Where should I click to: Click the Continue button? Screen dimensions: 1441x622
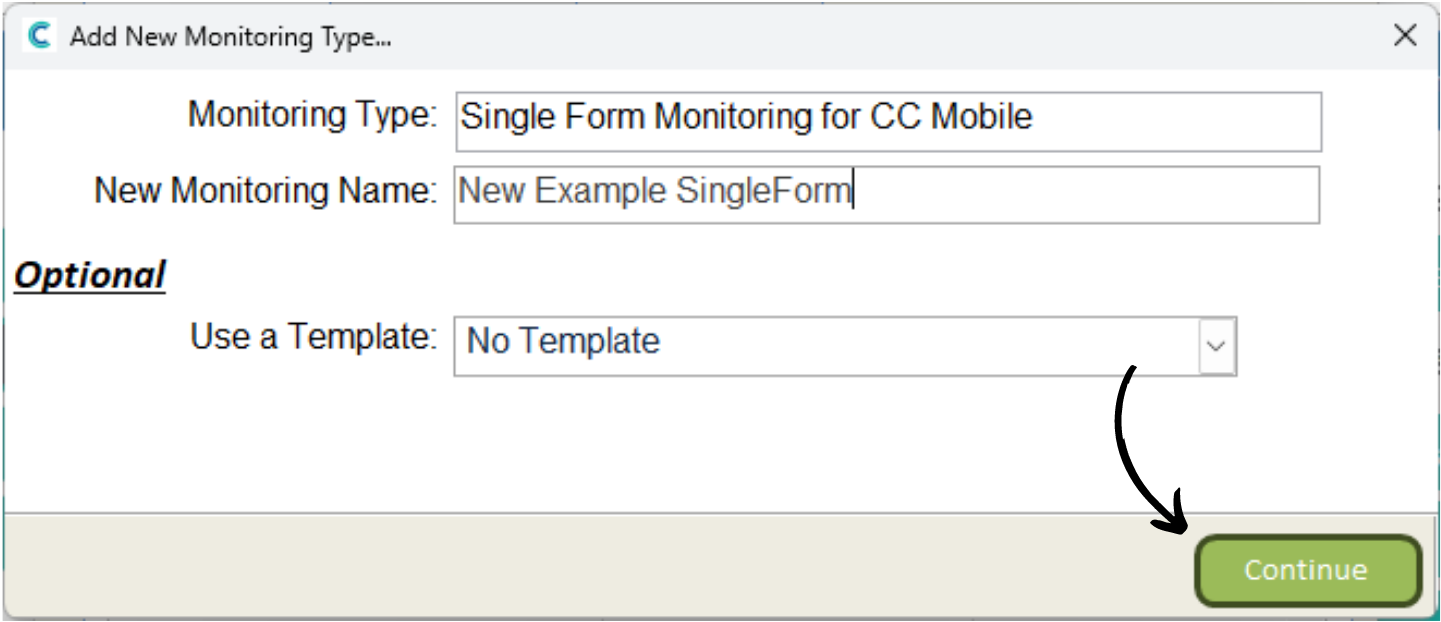[x=1307, y=571]
